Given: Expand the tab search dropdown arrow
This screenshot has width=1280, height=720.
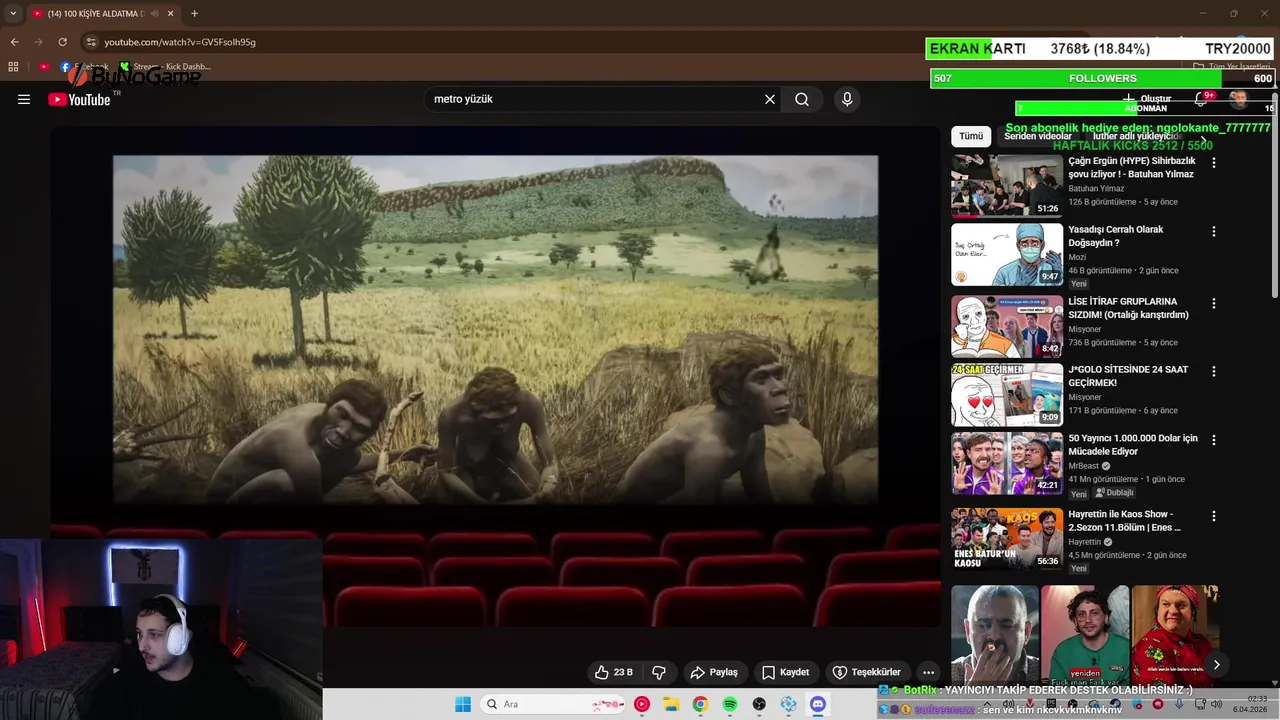Looking at the screenshot, I should [13, 13].
